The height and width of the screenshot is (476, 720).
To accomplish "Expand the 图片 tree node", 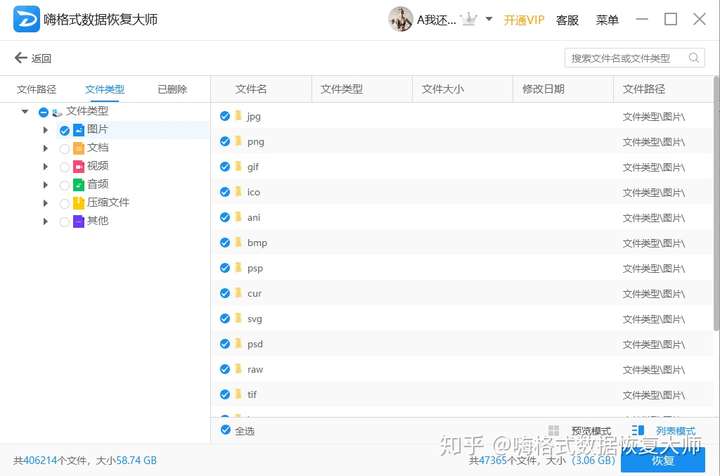I will pyautogui.click(x=45, y=130).
